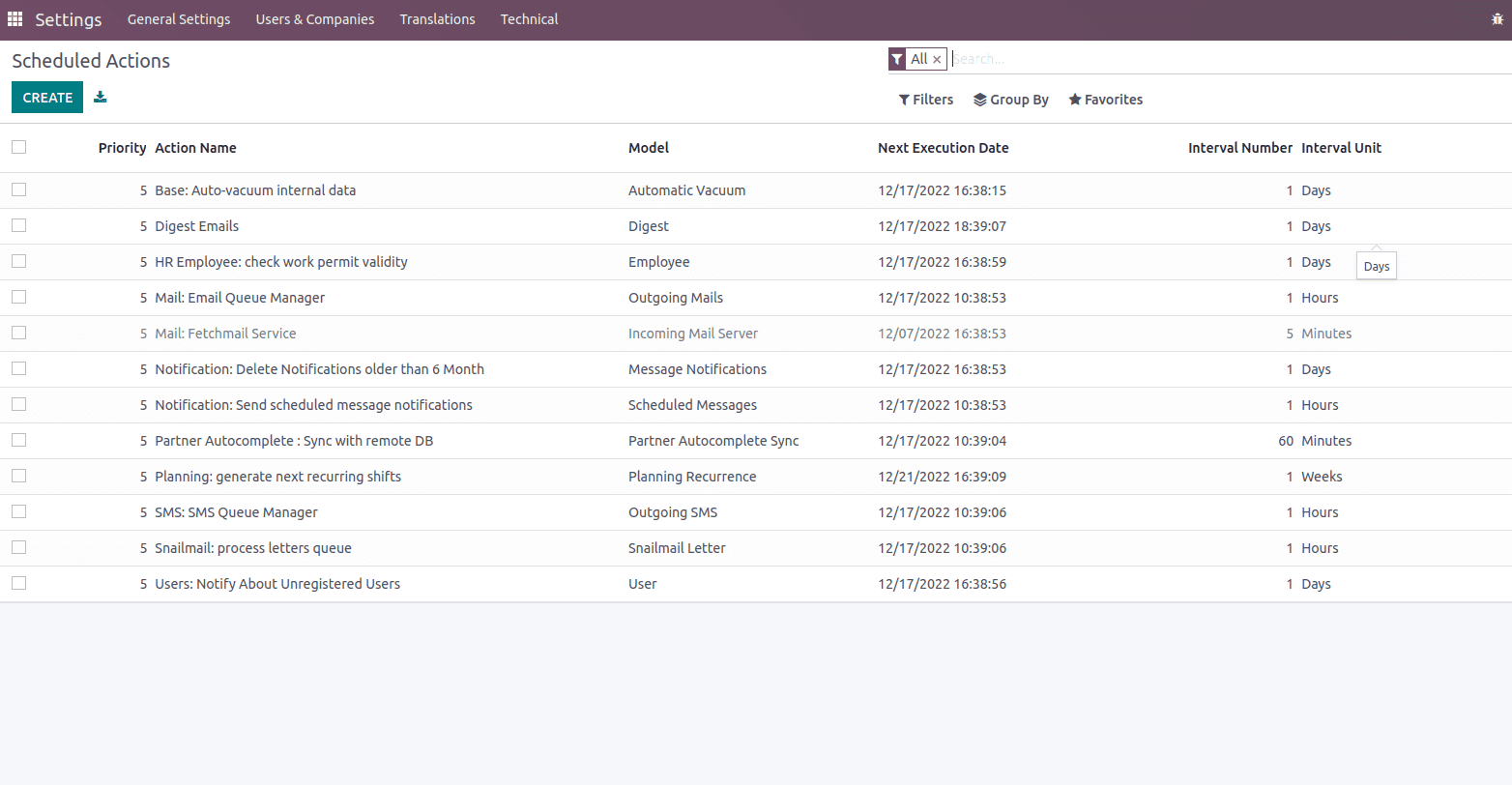
Task: Open 'Mail: Email Queue Manager' action
Action: coord(240,298)
